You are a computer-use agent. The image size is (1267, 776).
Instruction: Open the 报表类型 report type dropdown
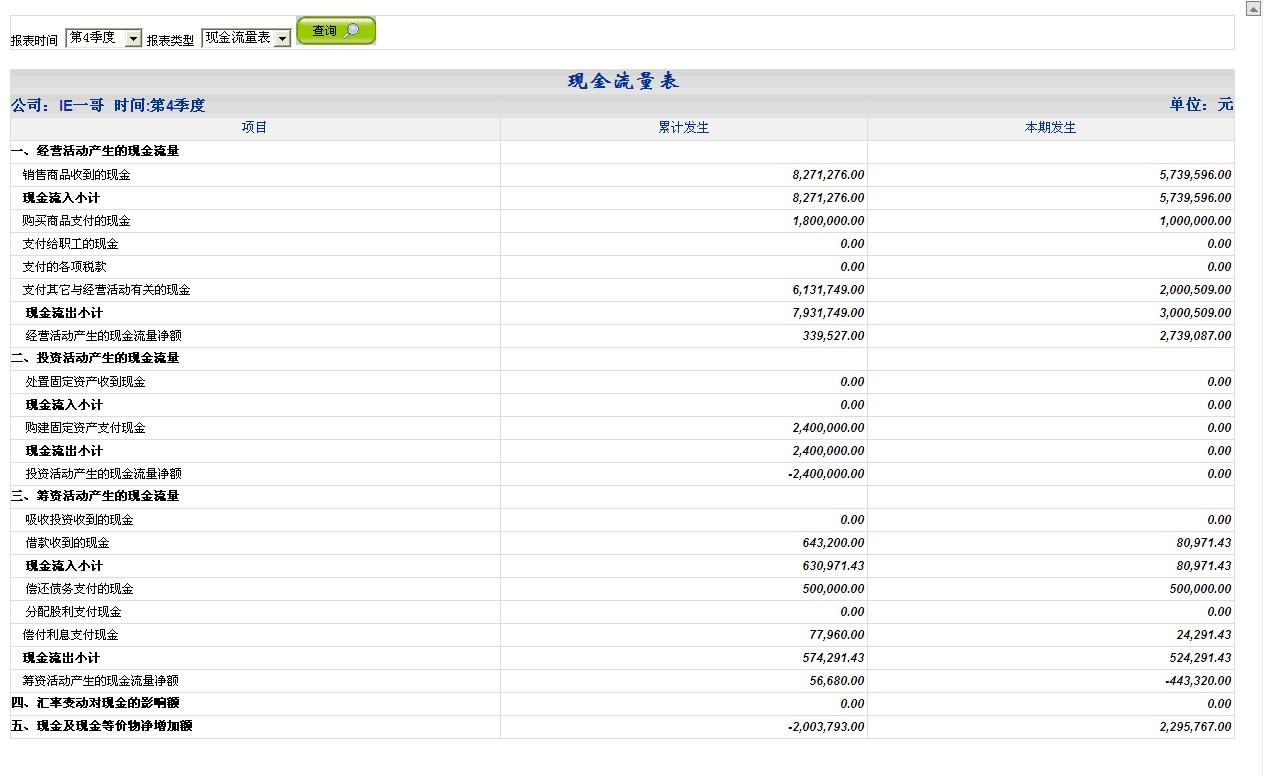click(246, 38)
